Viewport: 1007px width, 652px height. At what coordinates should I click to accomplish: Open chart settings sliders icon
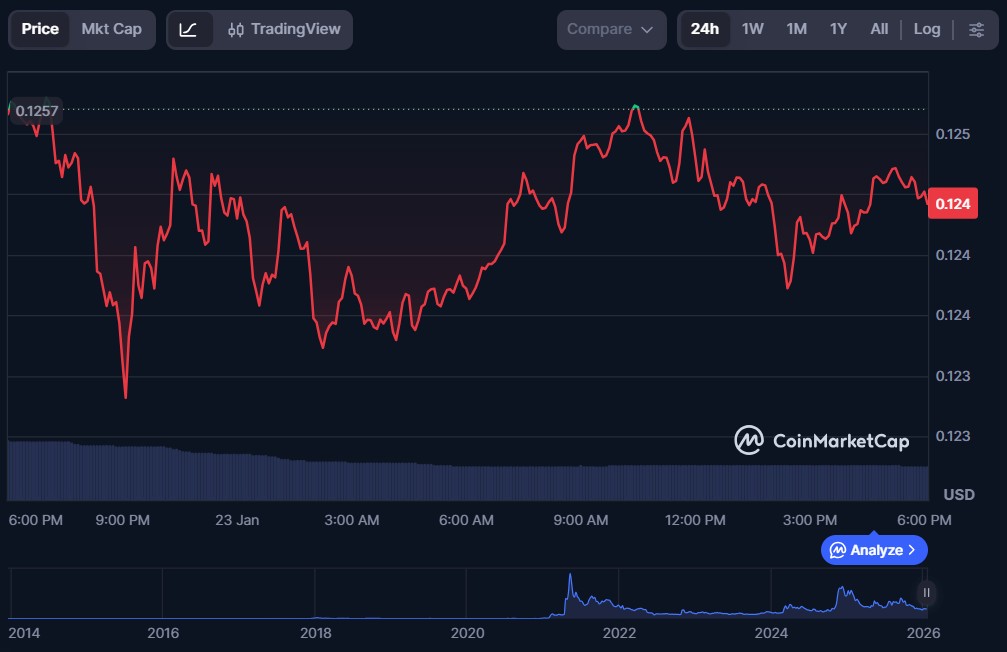point(976,29)
